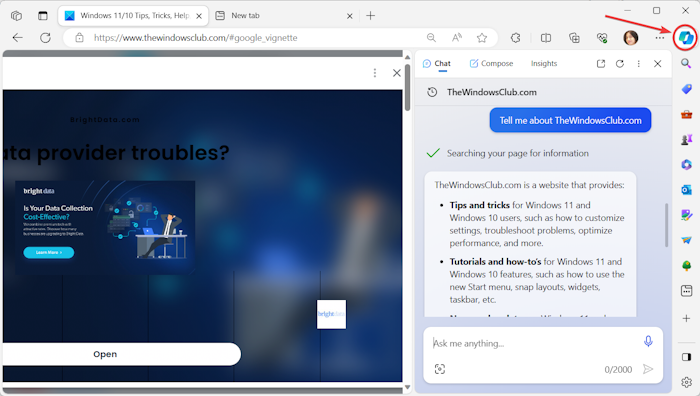Image resolution: width=700 pixels, height=396 pixels.
Task: Open the Outlook sidebar icon
Action: 686,190
